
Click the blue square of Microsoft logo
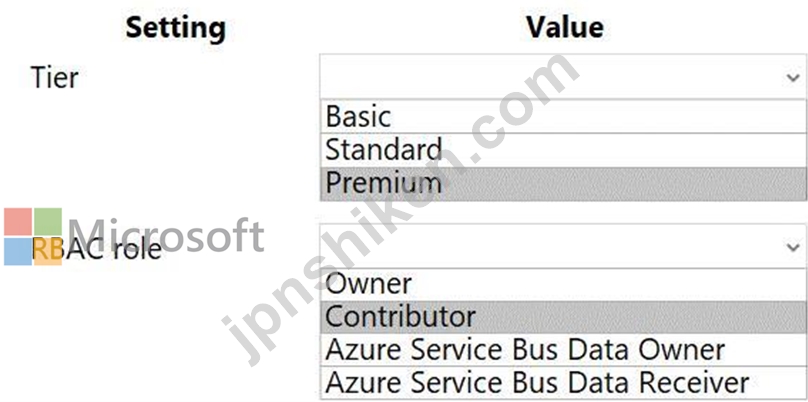tap(18, 252)
